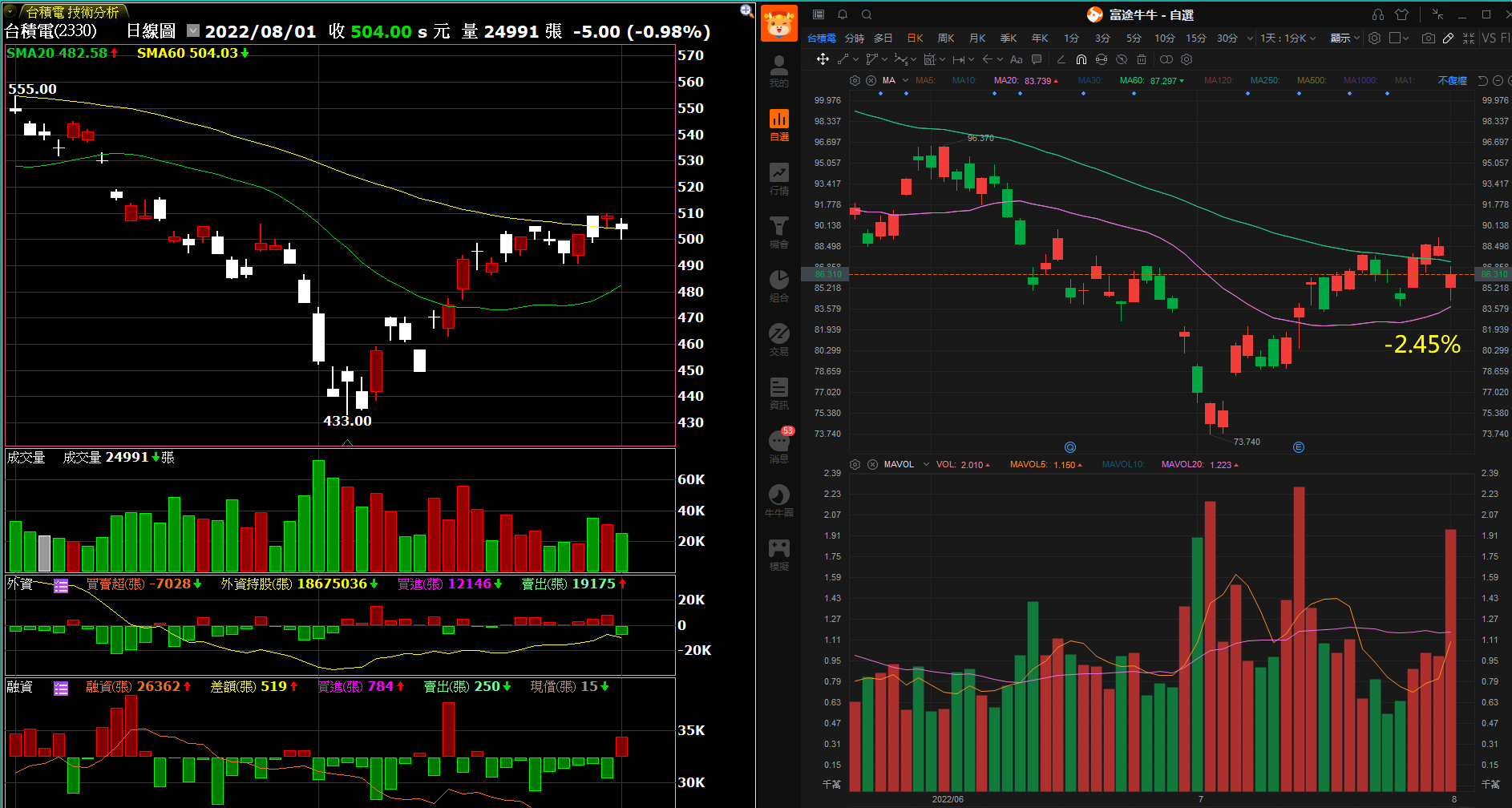The image size is (1512, 808).
Task: Click the eraser angle tool icon
Action: (1061, 59)
